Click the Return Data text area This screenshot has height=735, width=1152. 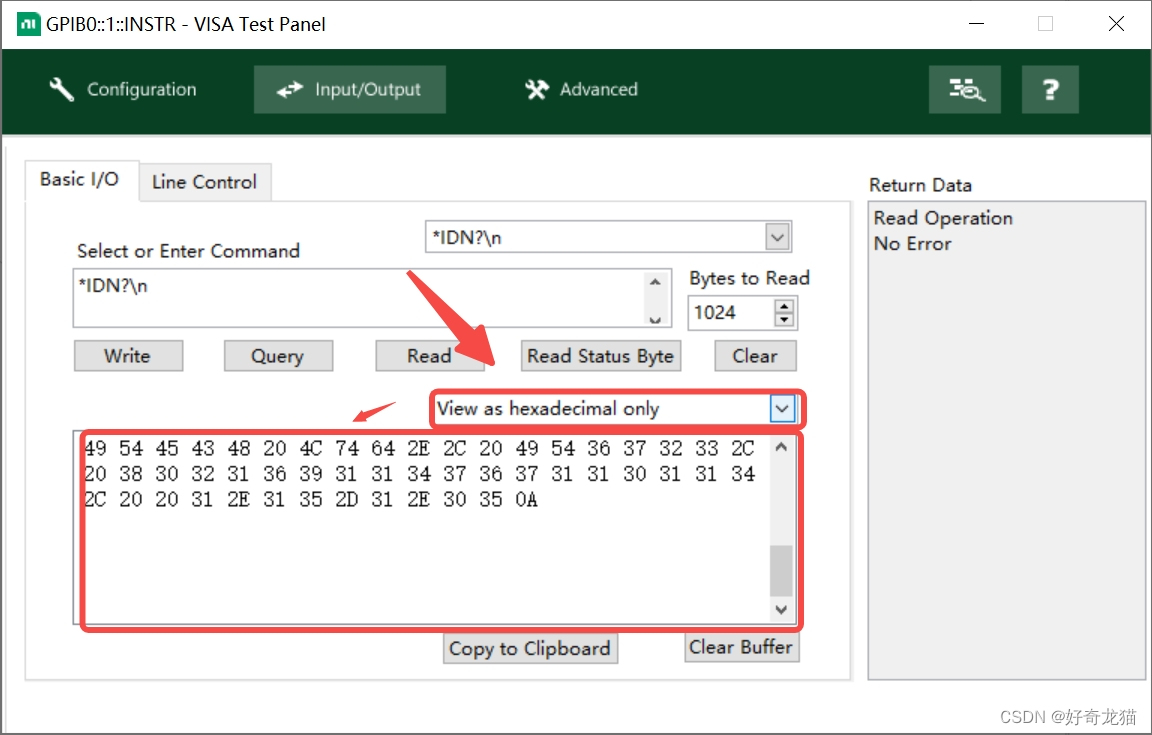click(1007, 441)
